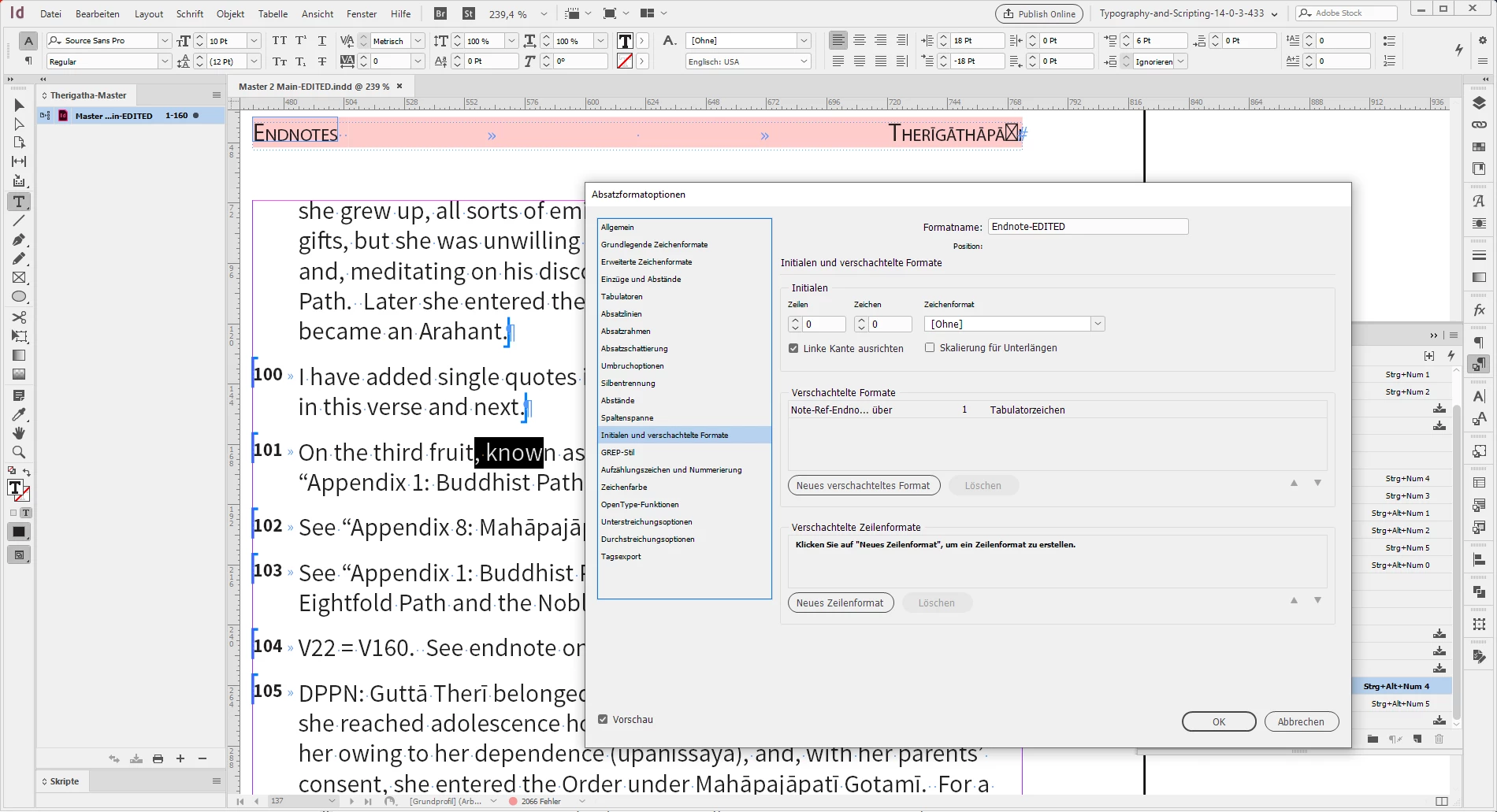
Task: Open Adobe Stock via the St icon
Action: point(469,13)
